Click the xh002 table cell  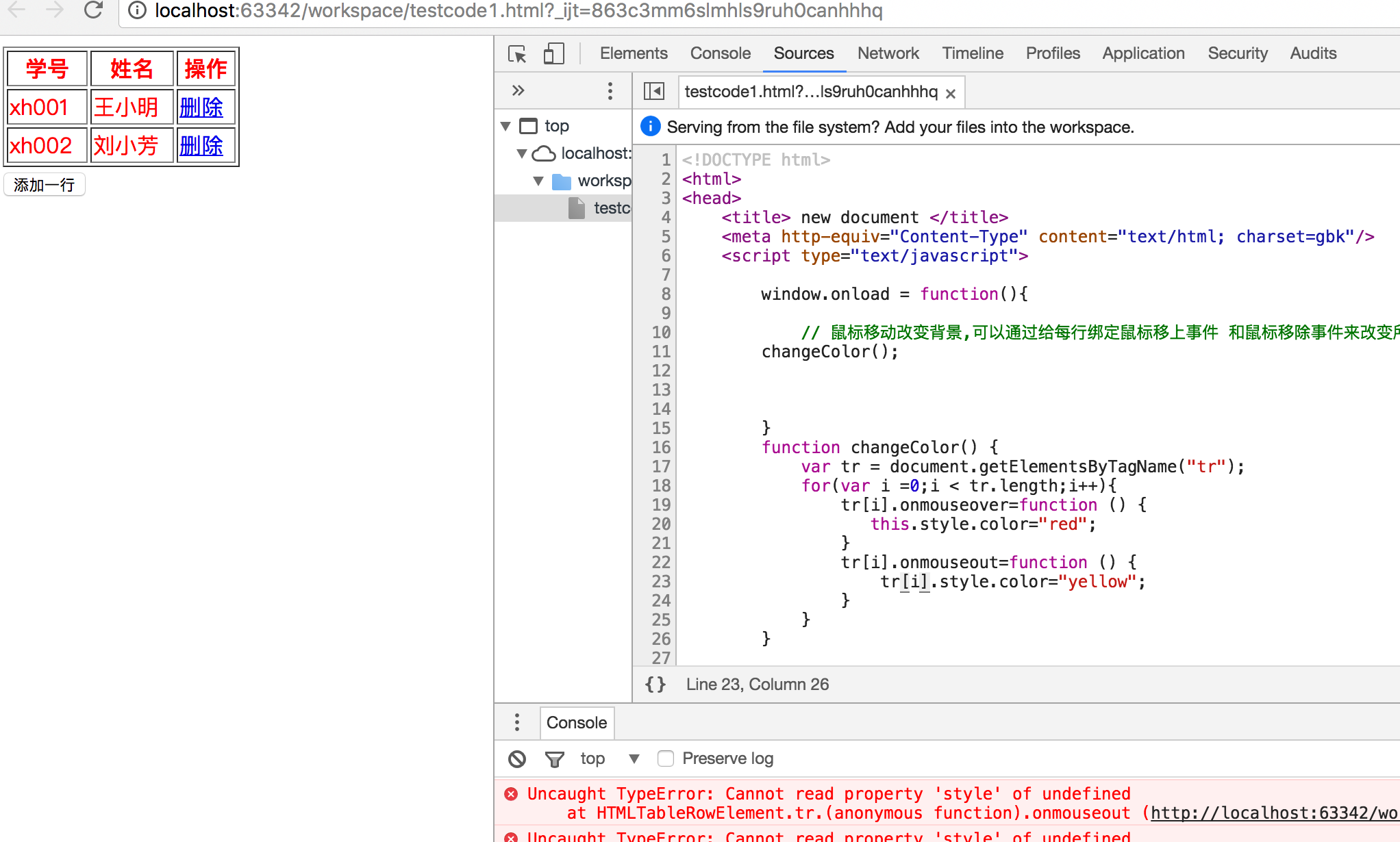coord(47,146)
